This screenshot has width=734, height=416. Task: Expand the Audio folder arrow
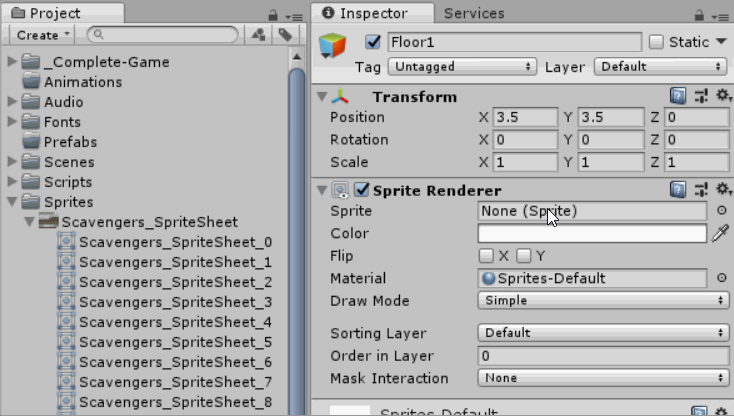tap(12, 101)
